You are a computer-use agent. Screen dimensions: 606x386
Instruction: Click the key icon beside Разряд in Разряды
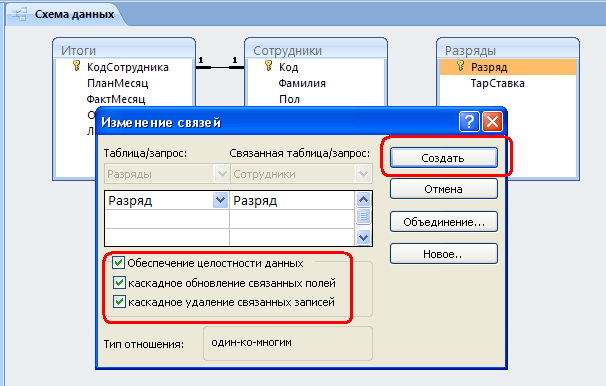tap(460, 66)
